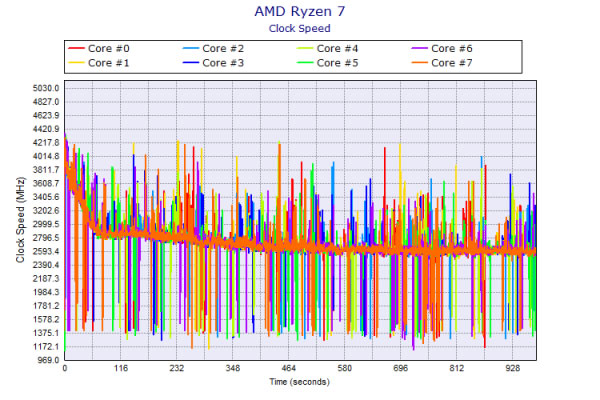Click the 2999.5 y-axis value
Viewport: 600px width, 400px height.
[x=46, y=224]
